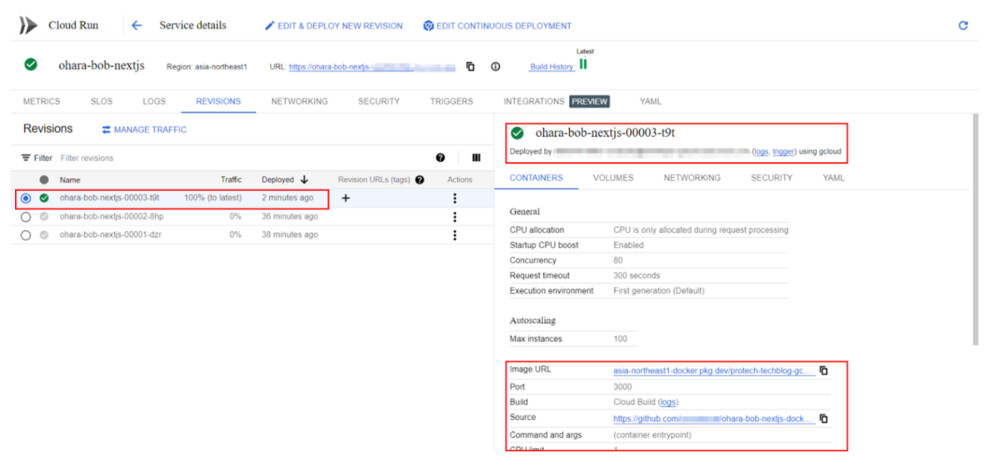Open the service YAML tab
This screenshot has height=465, width=1000.
tap(651, 101)
